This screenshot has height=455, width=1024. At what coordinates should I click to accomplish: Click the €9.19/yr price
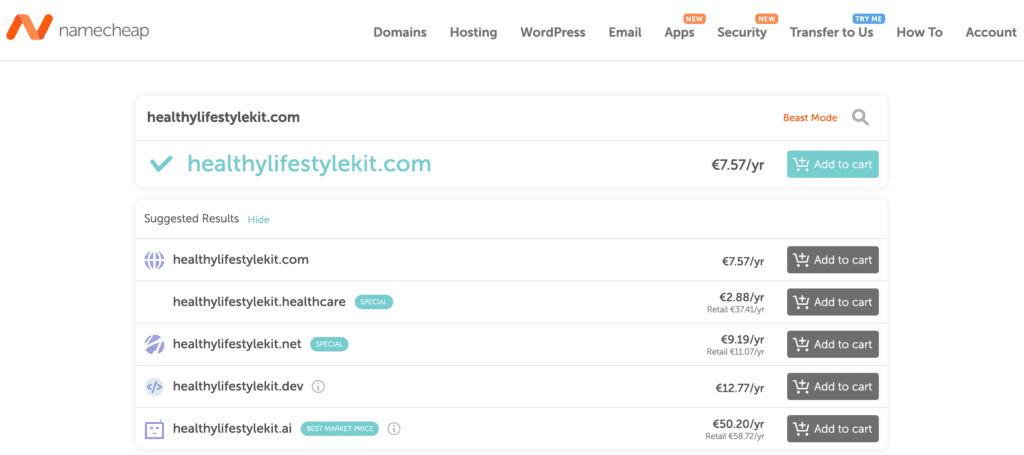[x=742, y=339]
